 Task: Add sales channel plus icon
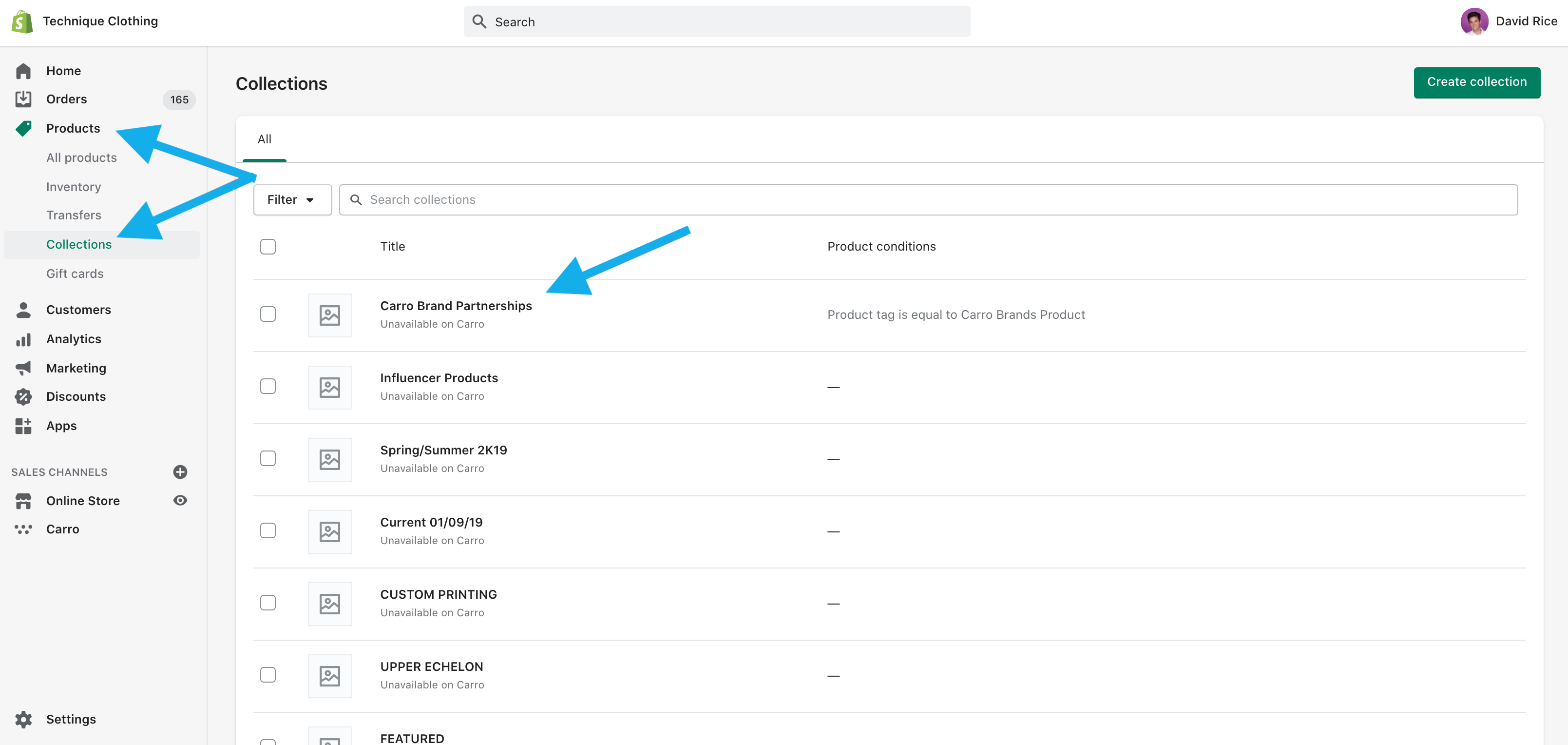click(x=180, y=472)
